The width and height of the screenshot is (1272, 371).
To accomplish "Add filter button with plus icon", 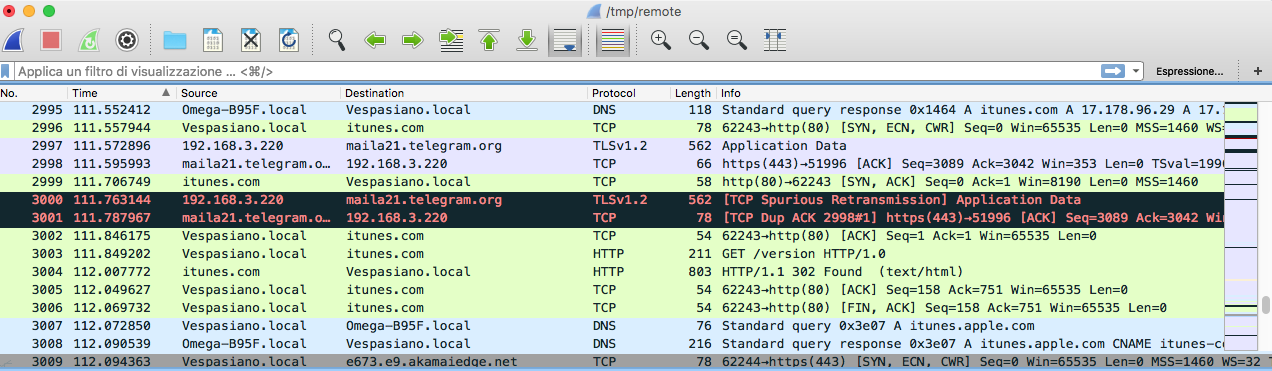I will [x=1258, y=71].
